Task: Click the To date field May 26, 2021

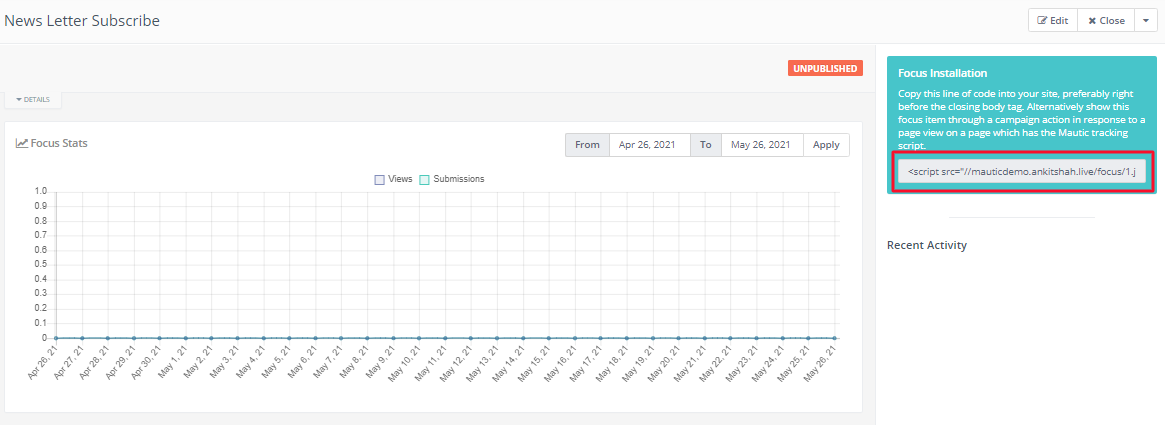Action: click(762, 145)
